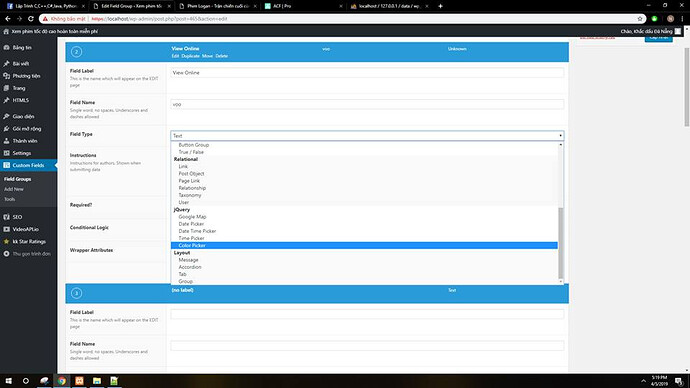The image size is (690, 388).
Task: Switch to Lập Trình C,C++ Facebook tab
Action: pos(45,6)
